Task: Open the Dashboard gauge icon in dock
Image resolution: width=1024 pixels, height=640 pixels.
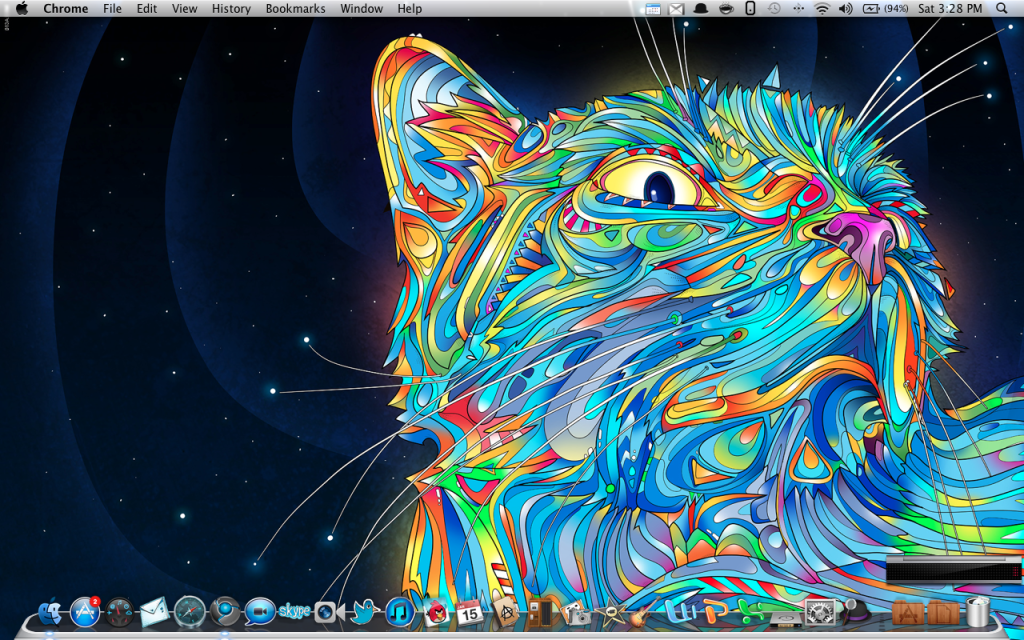Action: point(120,613)
